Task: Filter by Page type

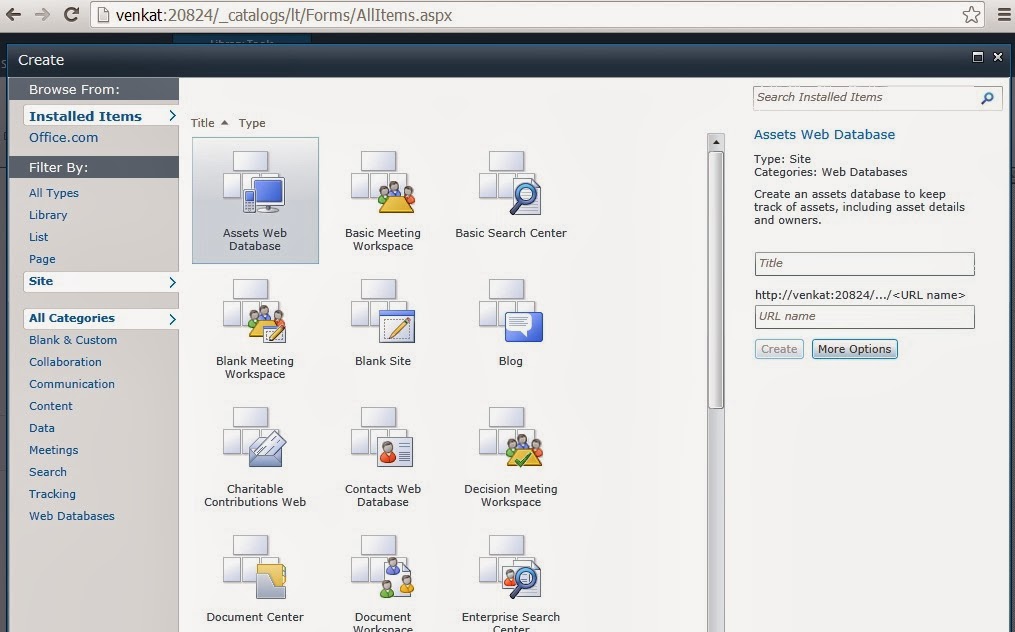Action: coord(42,259)
